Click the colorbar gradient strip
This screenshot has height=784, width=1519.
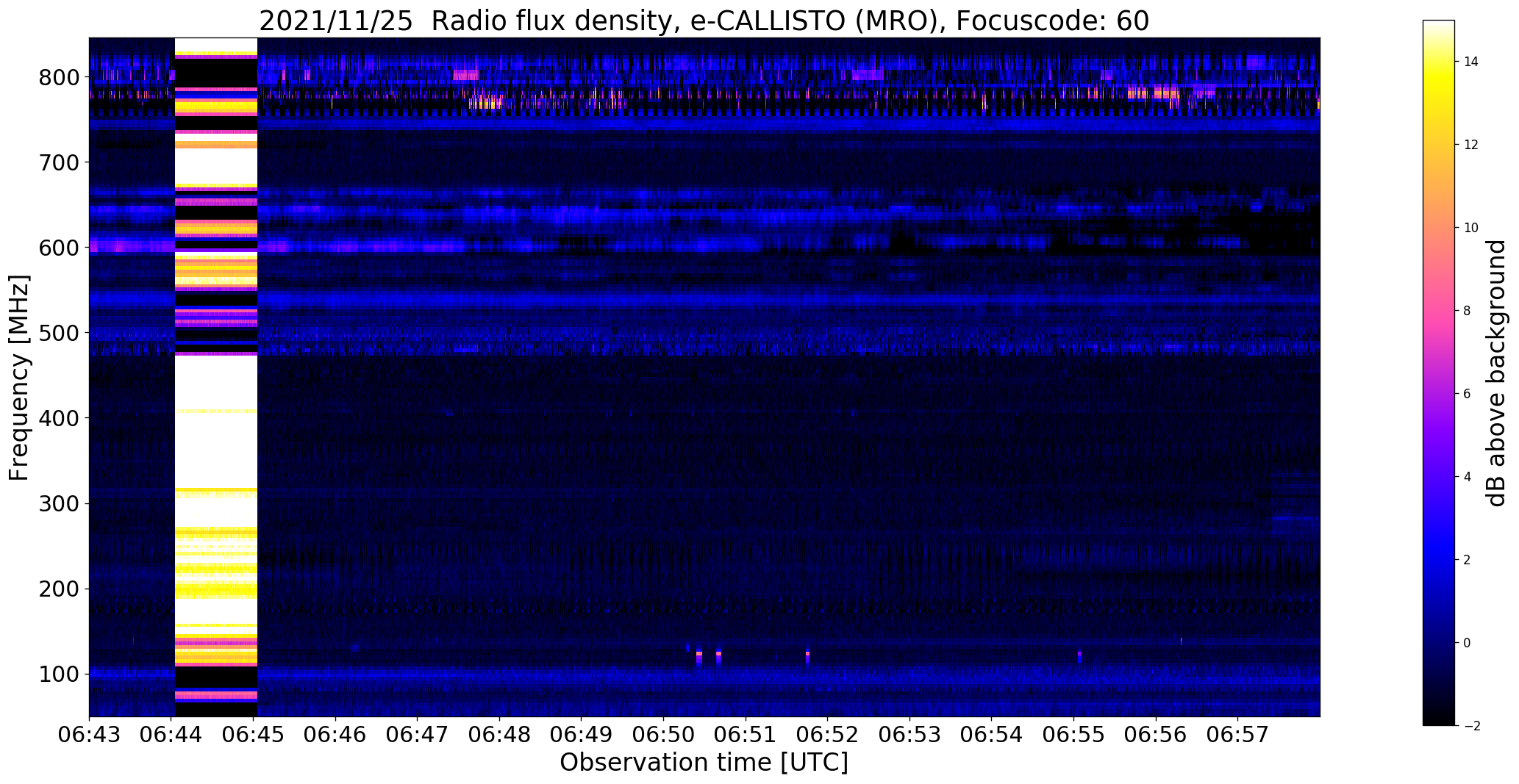point(1438,373)
